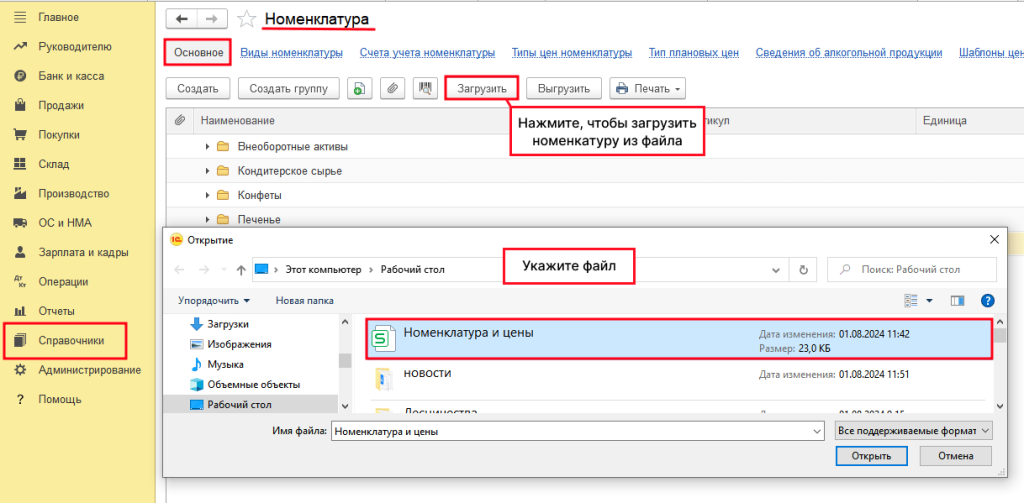Open the supported file formats dropdown

(x=912, y=430)
